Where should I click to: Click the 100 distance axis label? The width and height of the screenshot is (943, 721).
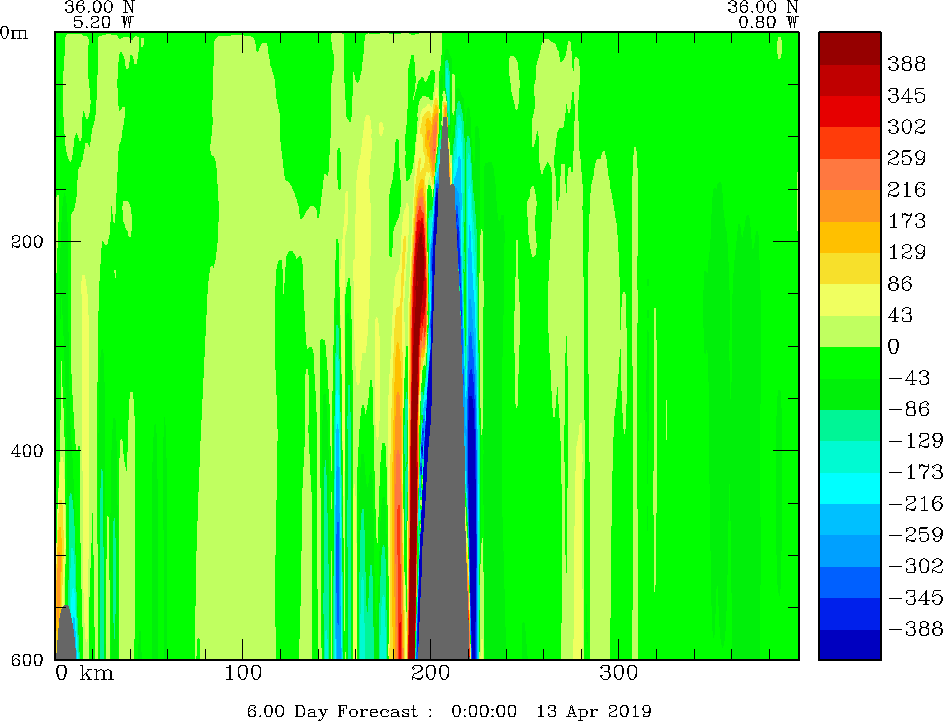click(243, 672)
